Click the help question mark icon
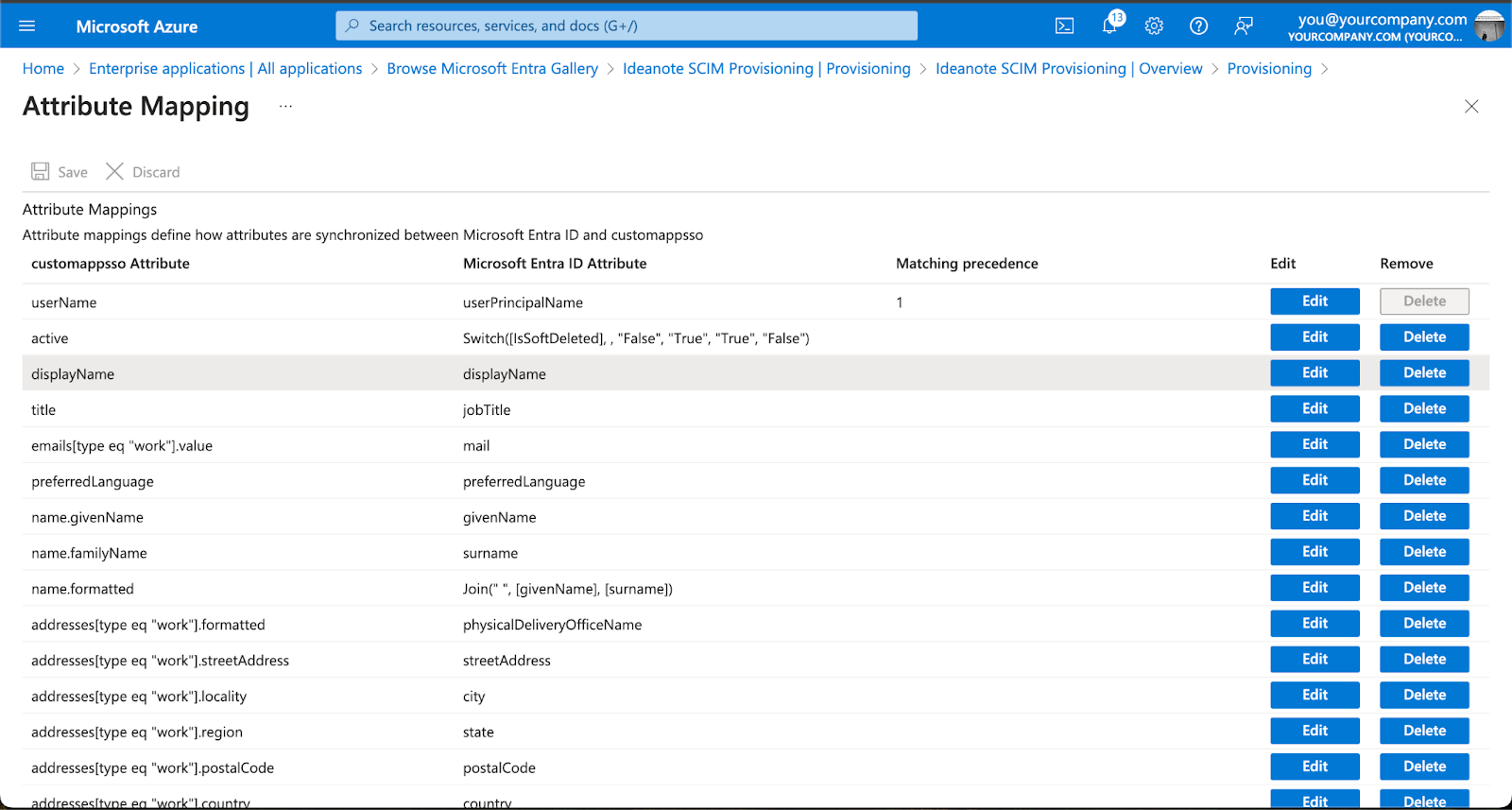The image size is (1512, 810). [1198, 26]
